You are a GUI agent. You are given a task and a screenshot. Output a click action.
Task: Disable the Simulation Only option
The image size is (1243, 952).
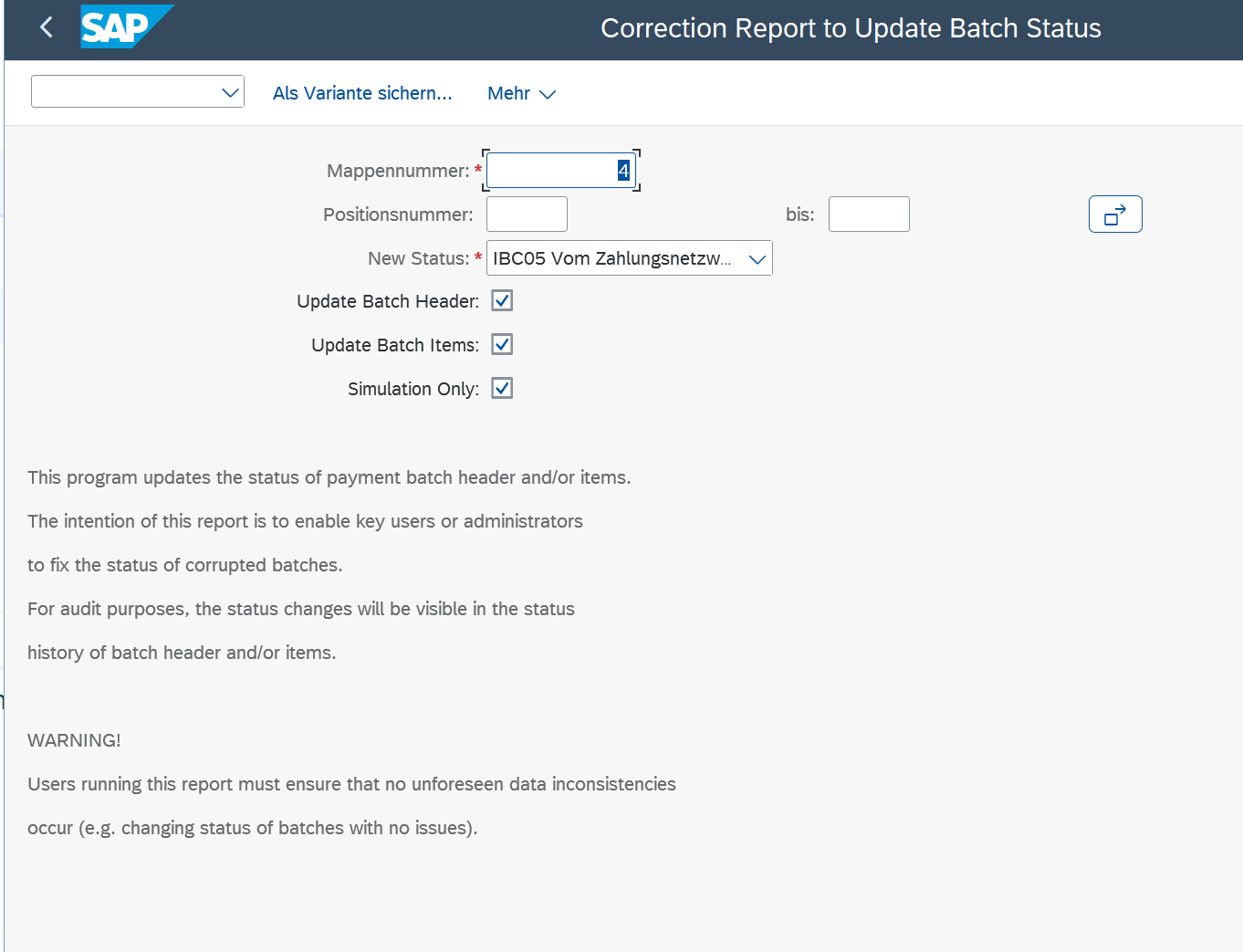pyautogui.click(x=502, y=389)
